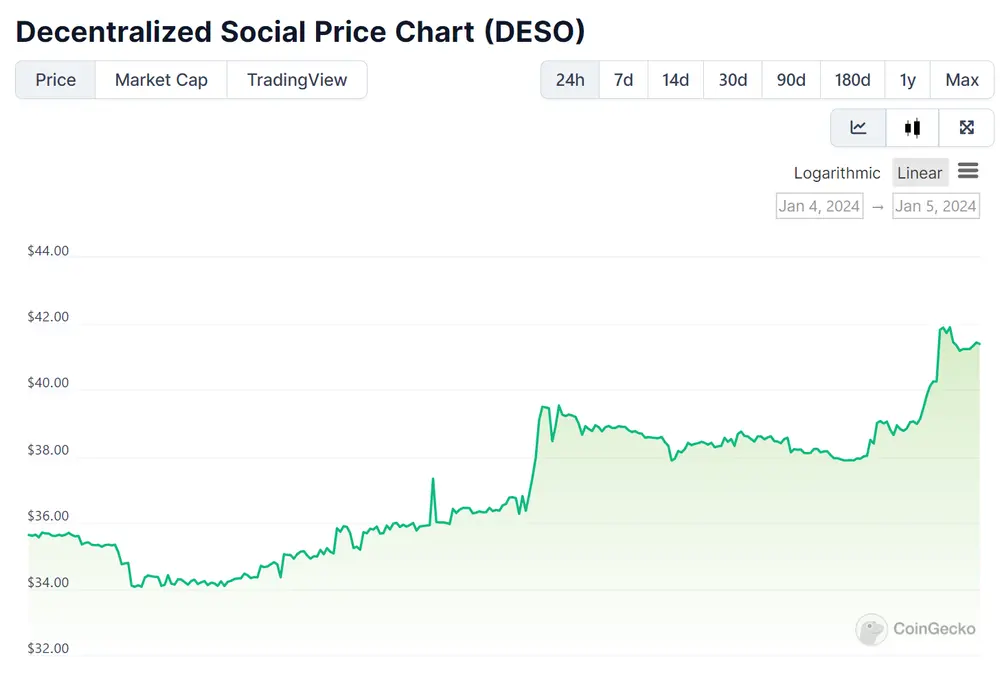
Task: Select the 24h time range
Action: pos(570,80)
